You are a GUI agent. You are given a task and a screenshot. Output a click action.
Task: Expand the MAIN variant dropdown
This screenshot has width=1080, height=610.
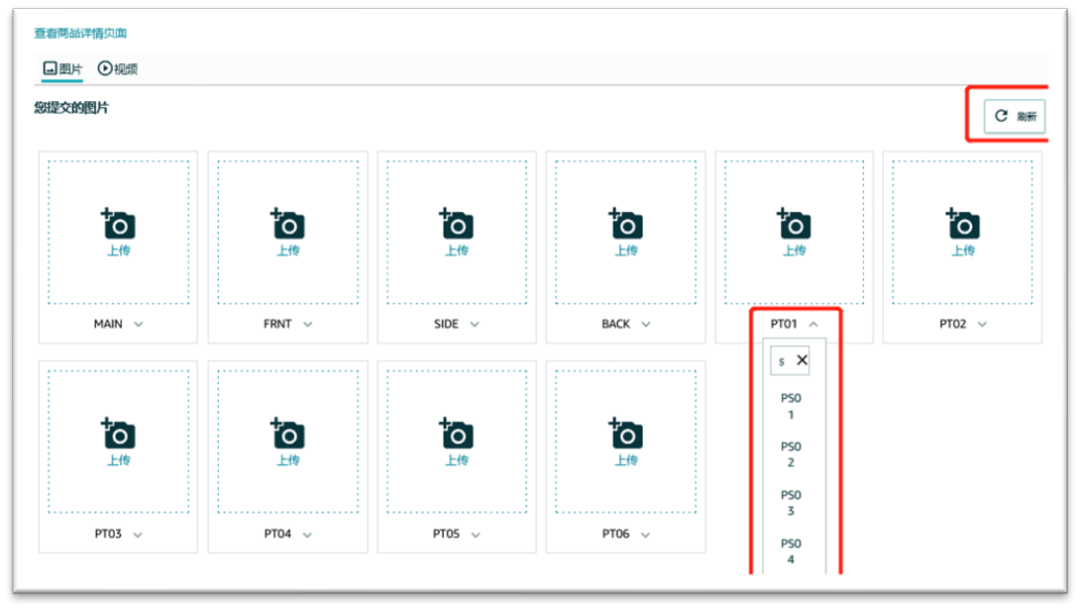click(138, 325)
